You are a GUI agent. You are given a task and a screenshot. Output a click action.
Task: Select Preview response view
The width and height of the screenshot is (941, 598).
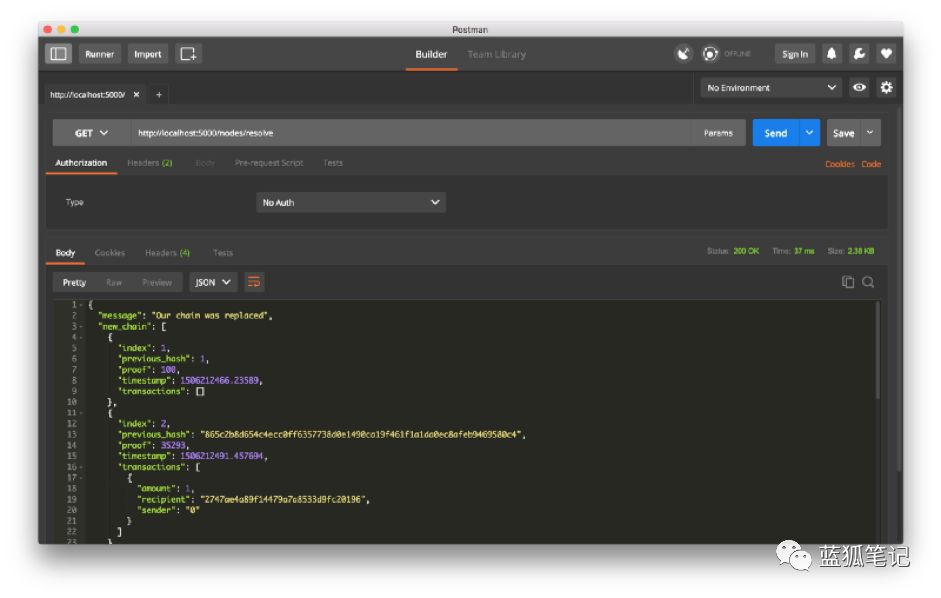click(x=157, y=282)
